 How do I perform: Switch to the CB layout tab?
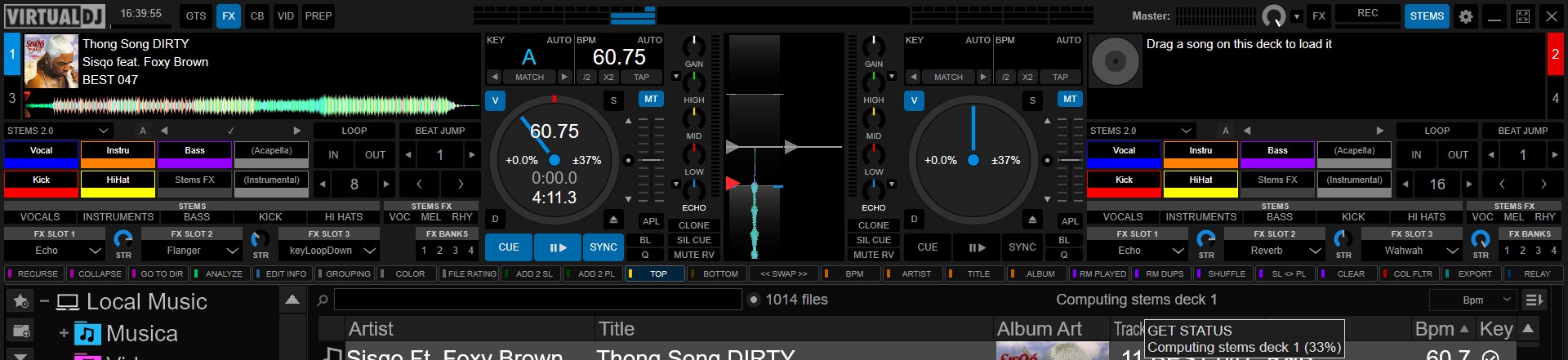[x=257, y=16]
